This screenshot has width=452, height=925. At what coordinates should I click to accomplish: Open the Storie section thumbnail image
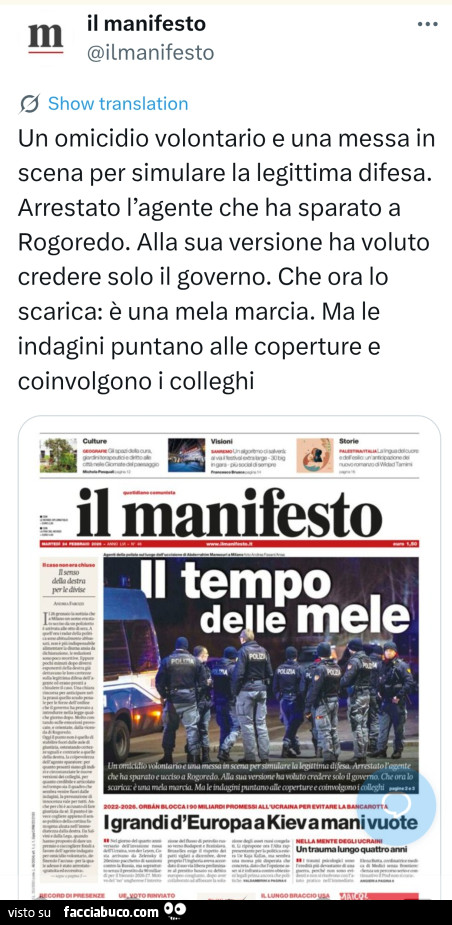315,455
